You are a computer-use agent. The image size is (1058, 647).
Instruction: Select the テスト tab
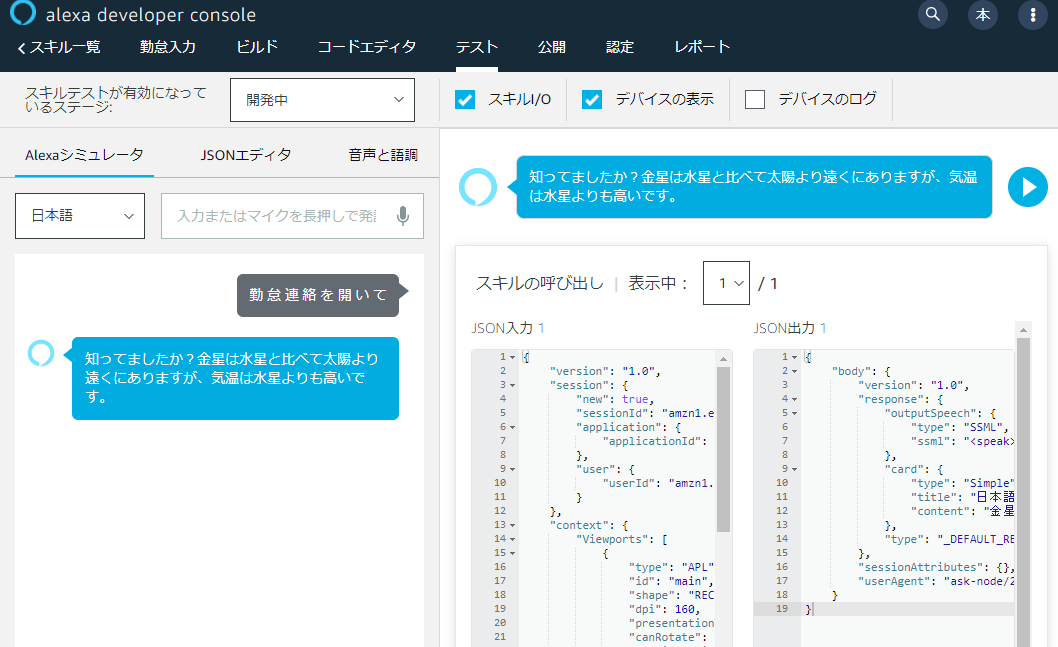coord(476,47)
